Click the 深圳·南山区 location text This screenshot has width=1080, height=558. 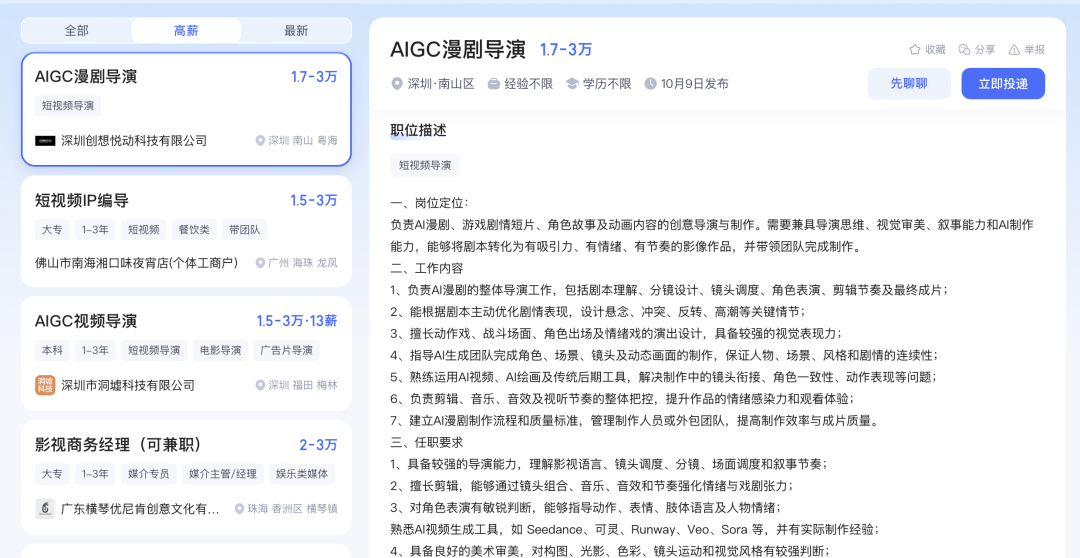(x=441, y=84)
